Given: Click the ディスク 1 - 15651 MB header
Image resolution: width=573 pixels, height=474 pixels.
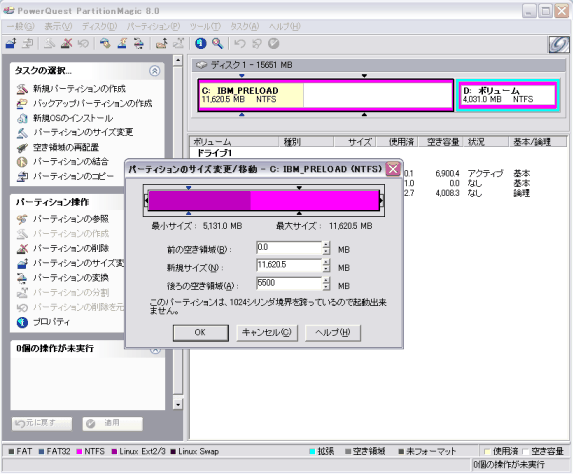Looking at the screenshot, I should point(379,65).
